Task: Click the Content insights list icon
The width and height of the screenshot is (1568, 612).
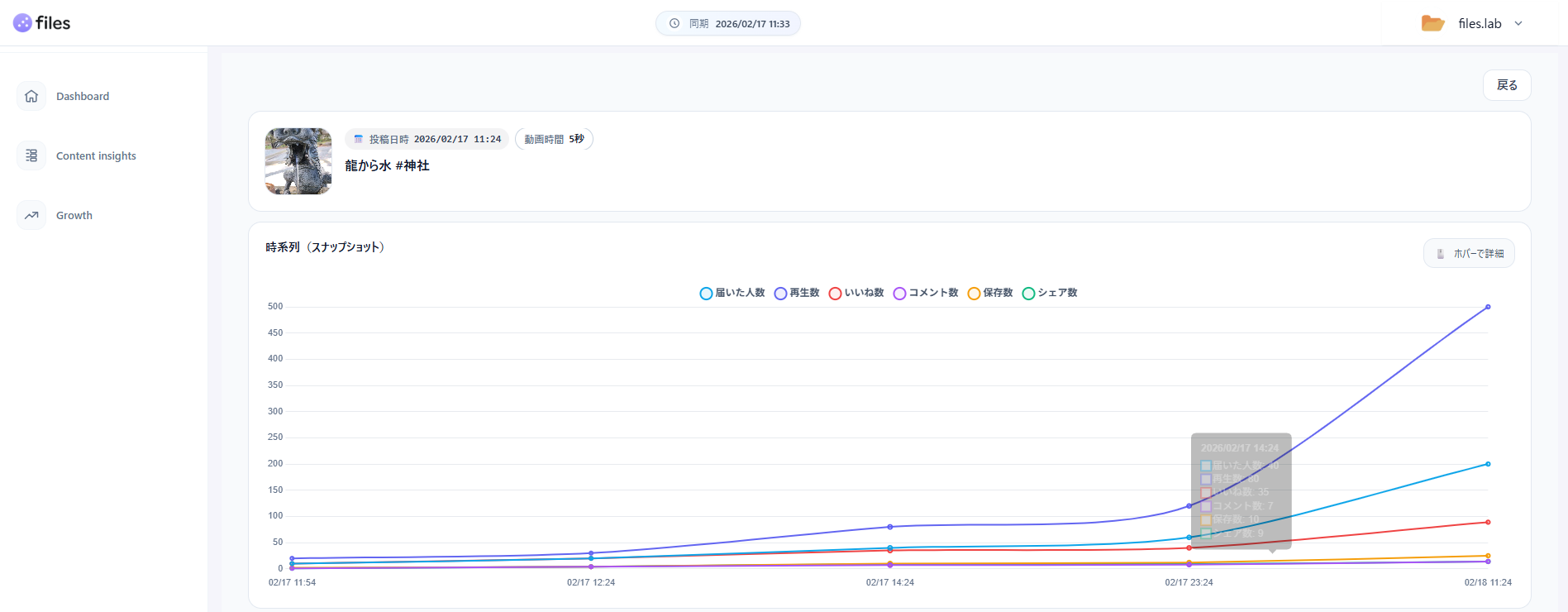Action: point(31,155)
